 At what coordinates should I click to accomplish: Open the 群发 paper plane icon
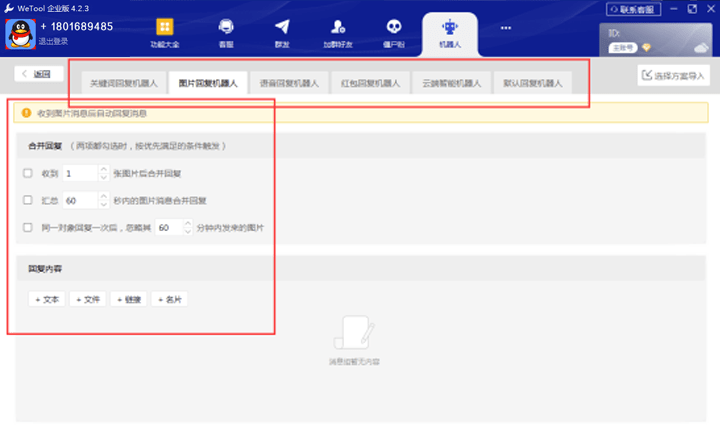pyautogui.click(x=282, y=27)
